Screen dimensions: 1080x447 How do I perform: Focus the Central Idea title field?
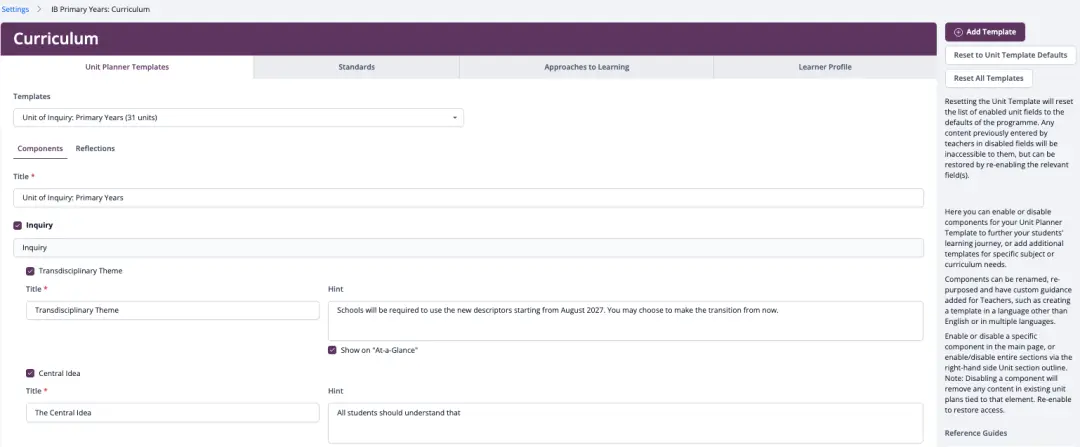coord(172,412)
